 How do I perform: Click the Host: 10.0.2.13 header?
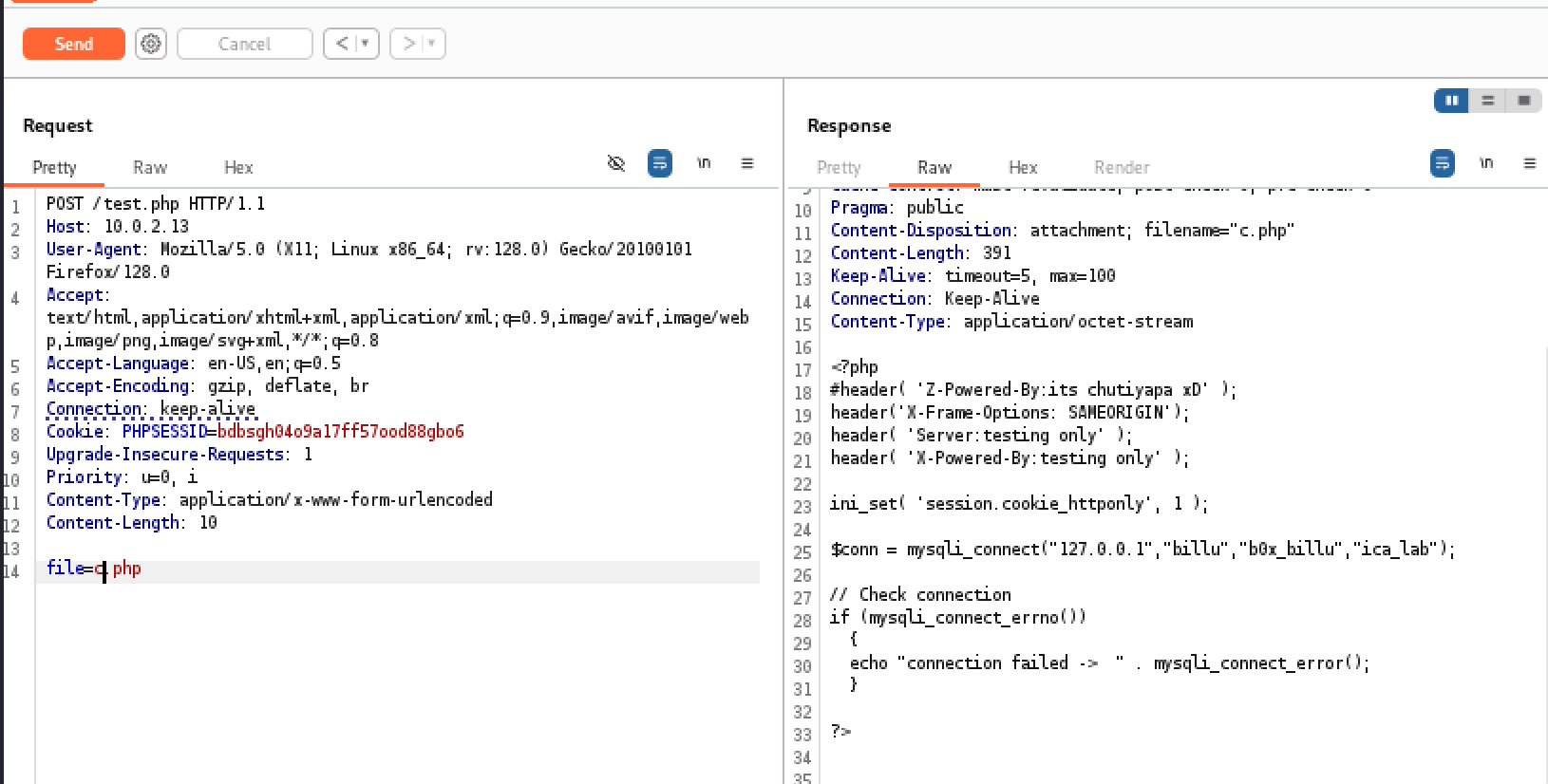pyautogui.click(x=118, y=227)
